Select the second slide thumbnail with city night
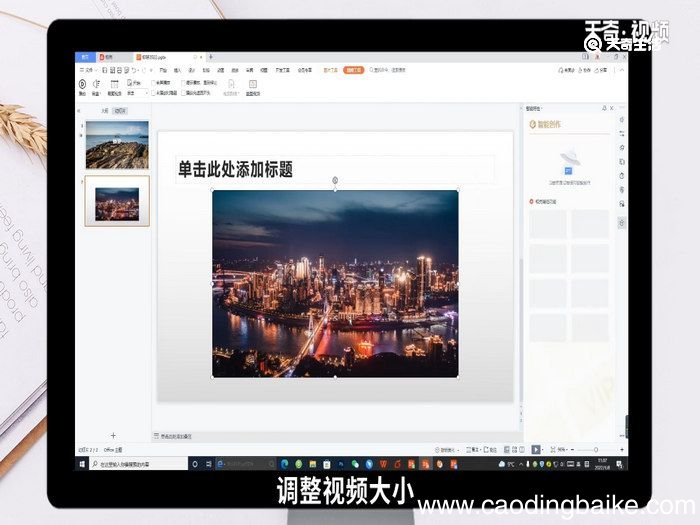 click(117, 201)
